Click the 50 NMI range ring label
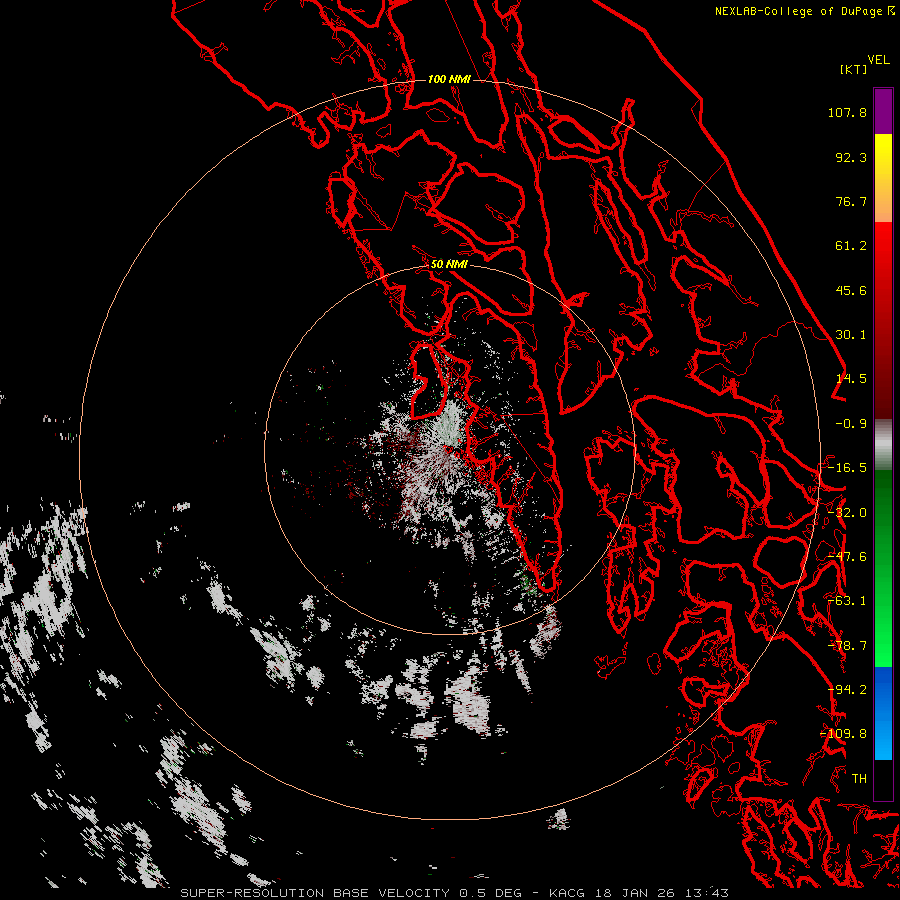900x900 pixels. pos(449,264)
